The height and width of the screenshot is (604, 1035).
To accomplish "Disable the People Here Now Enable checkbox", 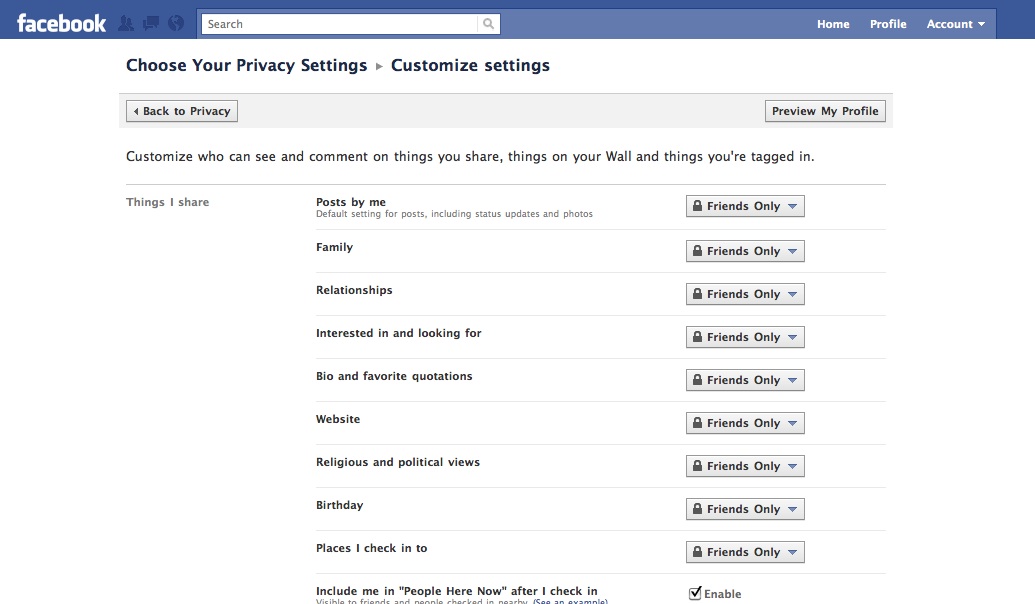I will pos(695,593).
